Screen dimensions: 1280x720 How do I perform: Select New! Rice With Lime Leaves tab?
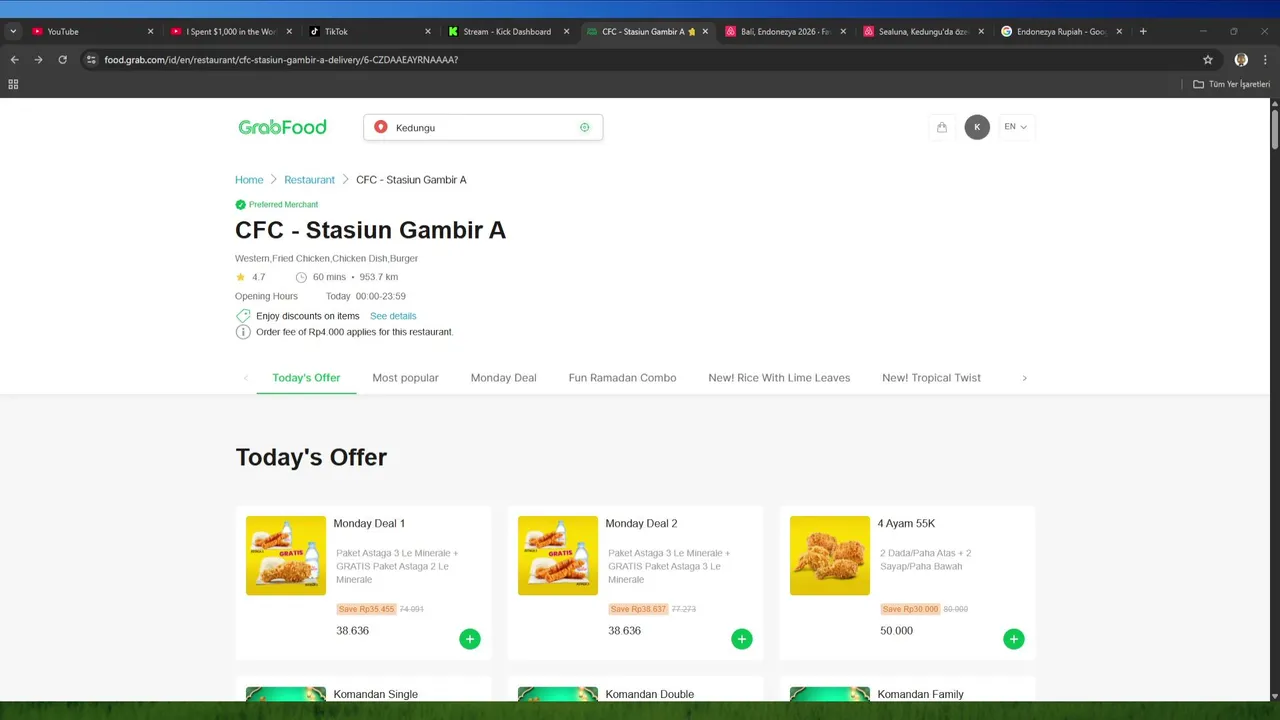click(779, 378)
